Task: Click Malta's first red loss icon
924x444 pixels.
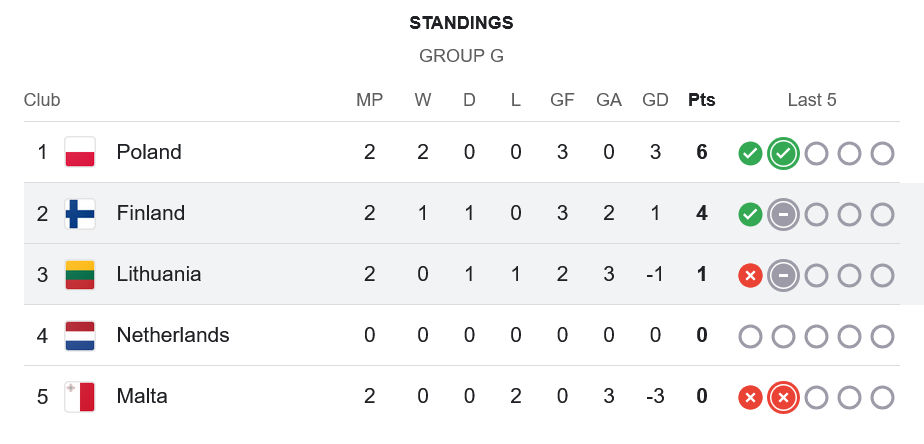Action: tap(750, 397)
